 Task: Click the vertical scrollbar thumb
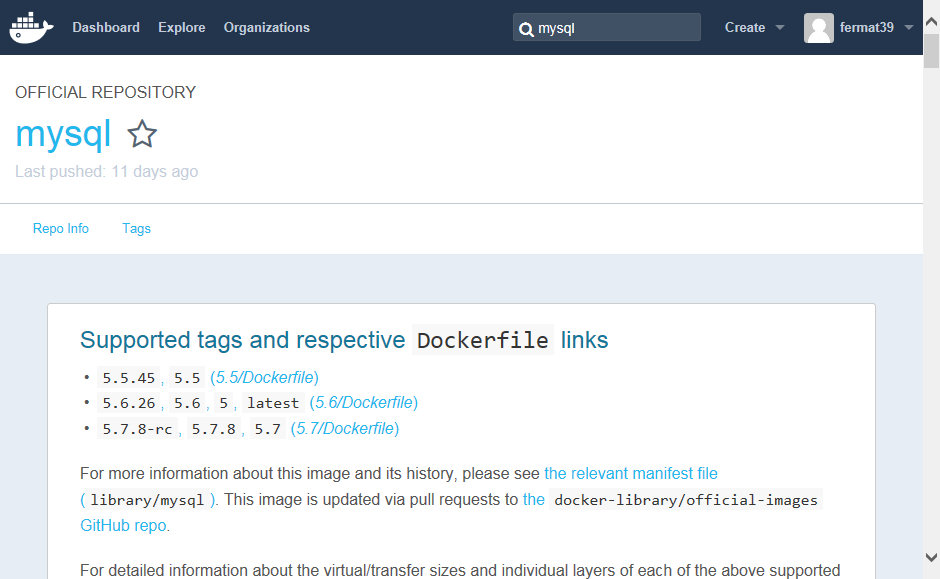932,51
